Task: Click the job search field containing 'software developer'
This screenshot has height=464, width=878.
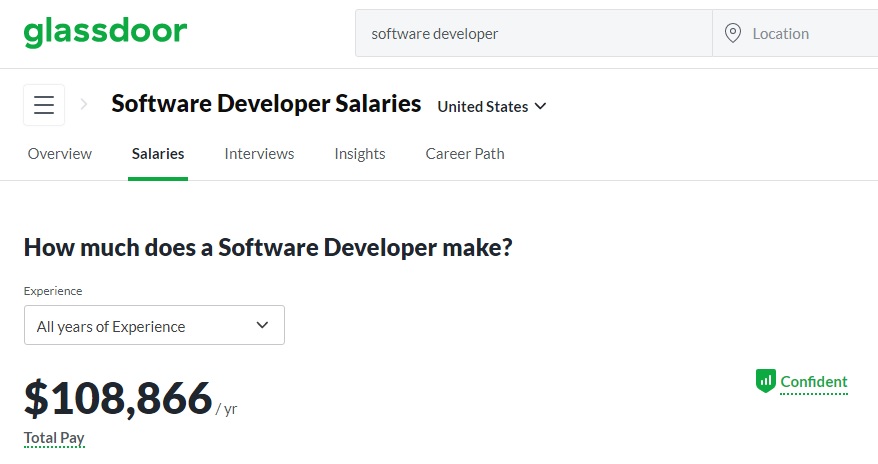Action: (x=533, y=34)
